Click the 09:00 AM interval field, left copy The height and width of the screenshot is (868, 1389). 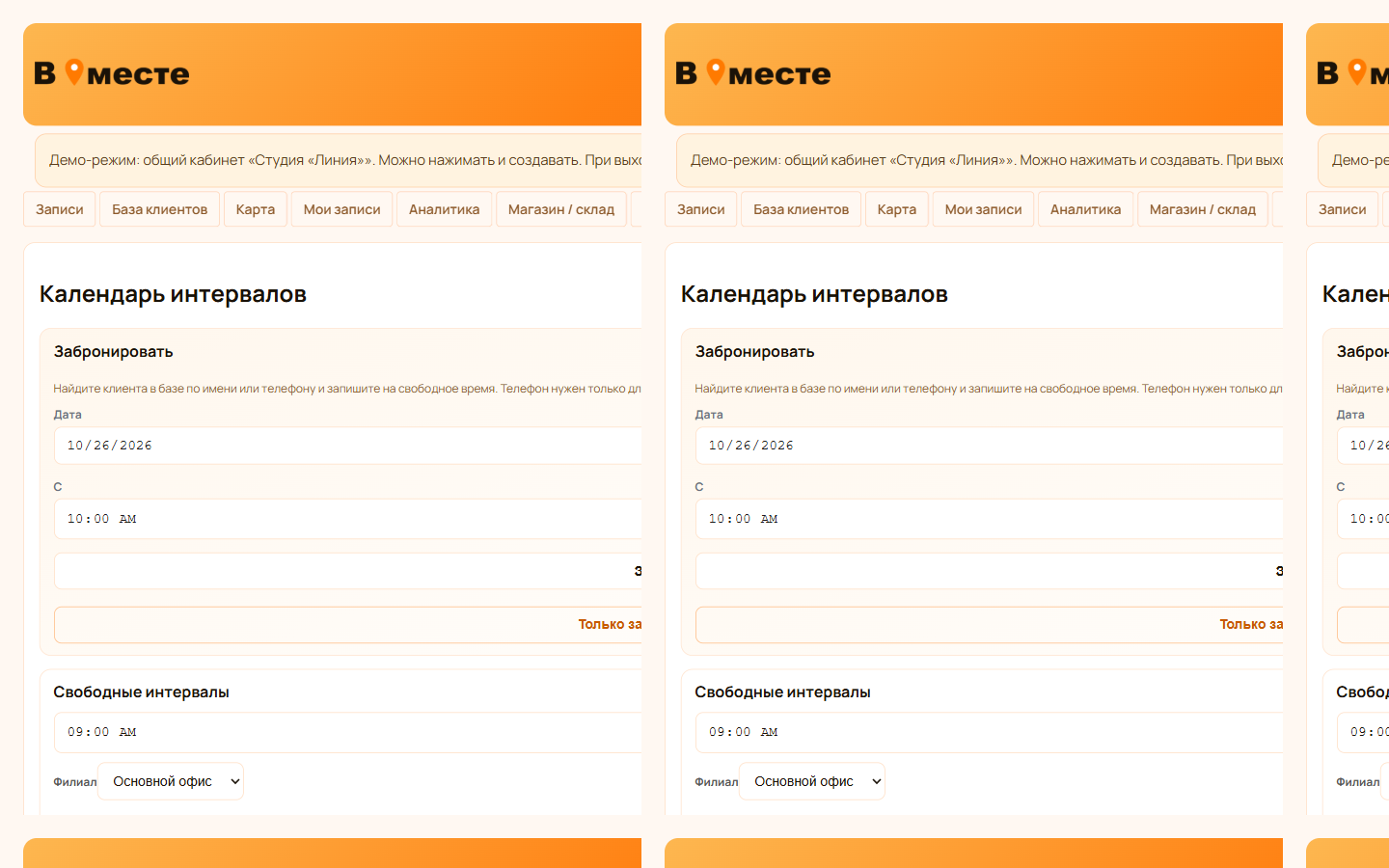[347, 732]
